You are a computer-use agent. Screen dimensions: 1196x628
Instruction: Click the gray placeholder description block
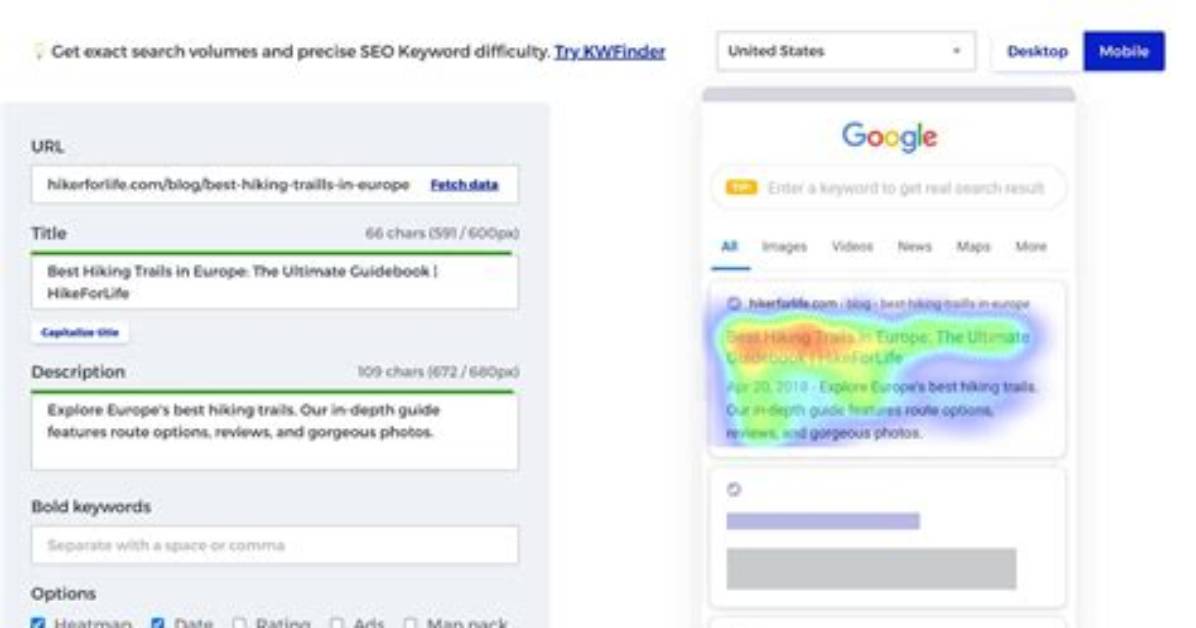tap(871, 568)
